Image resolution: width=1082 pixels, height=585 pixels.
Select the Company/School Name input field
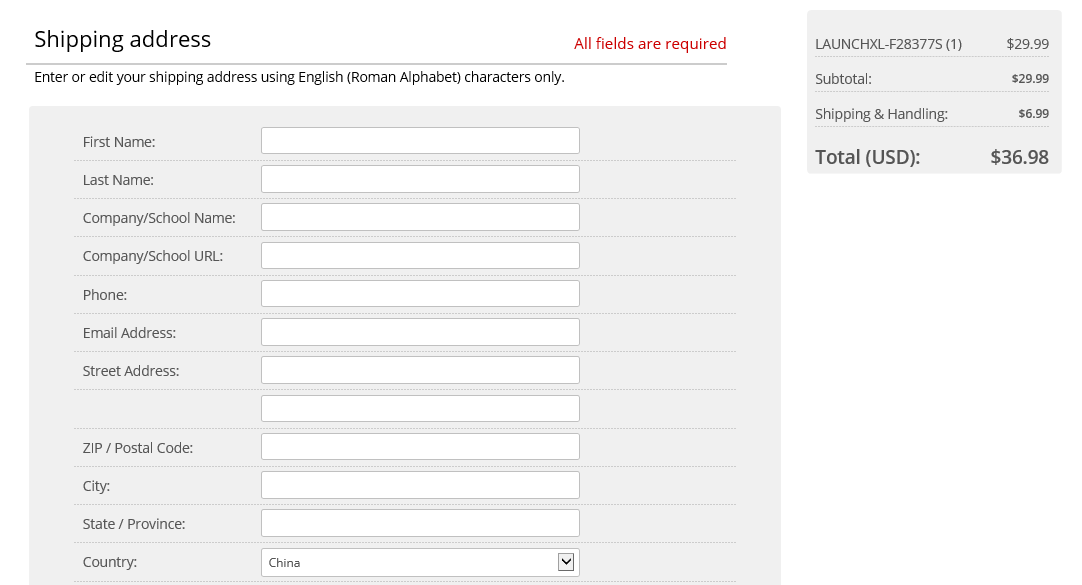click(x=420, y=217)
